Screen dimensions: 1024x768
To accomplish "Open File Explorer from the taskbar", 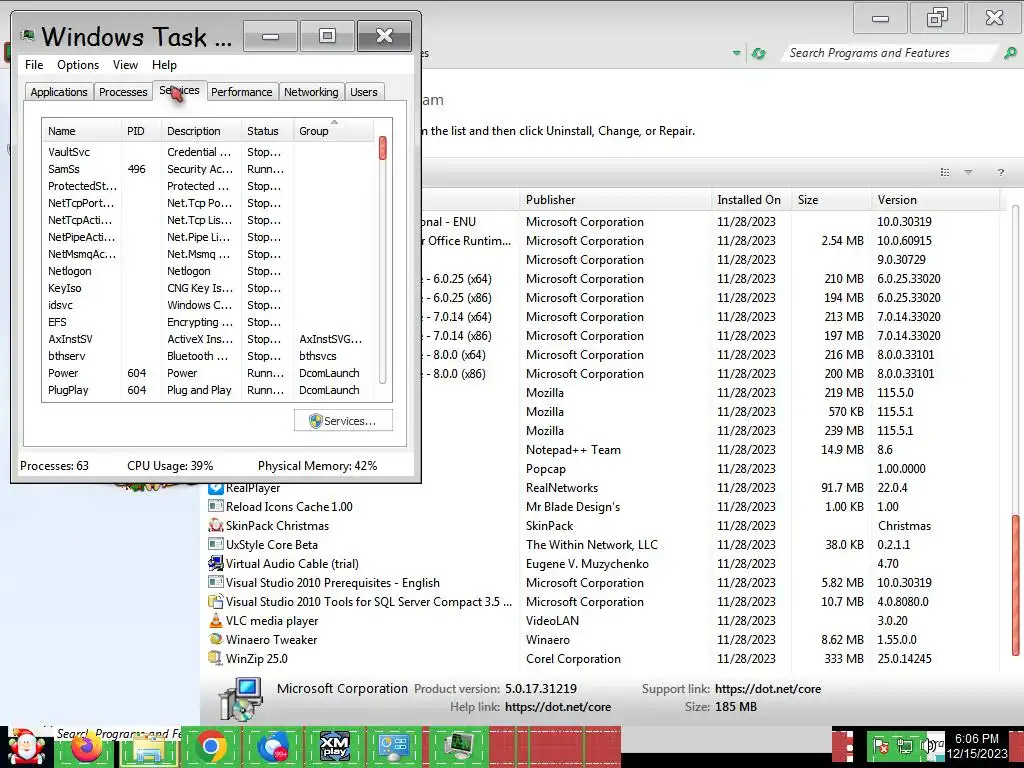I will (x=148, y=747).
